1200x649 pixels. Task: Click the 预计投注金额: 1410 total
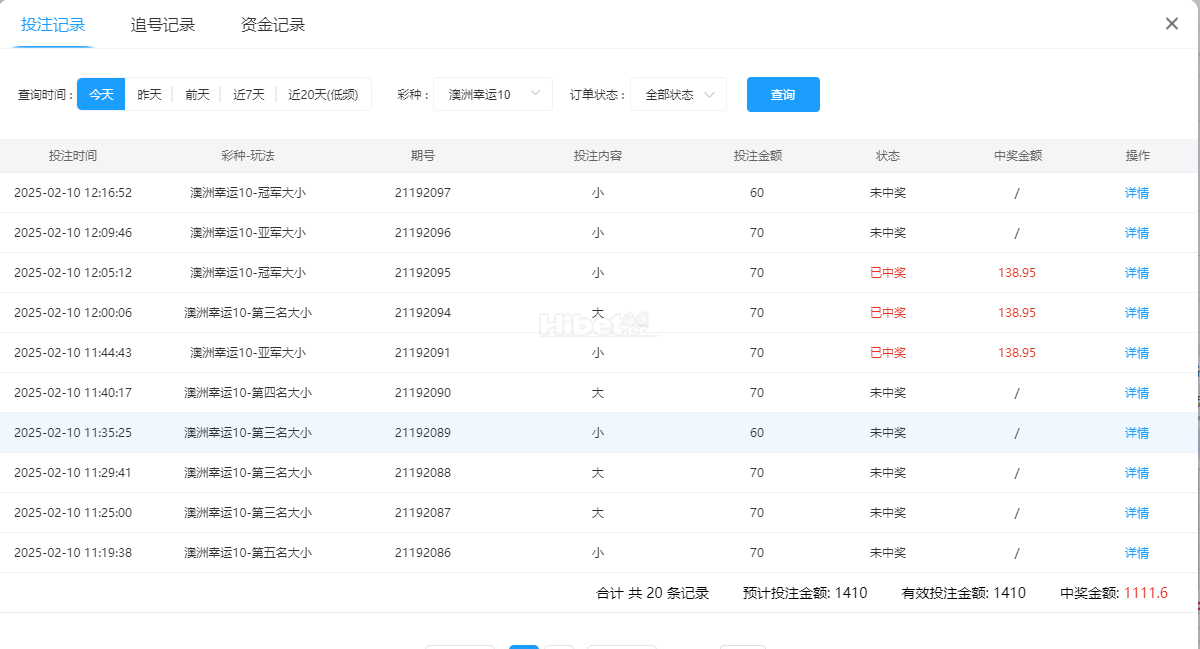[x=805, y=593]
